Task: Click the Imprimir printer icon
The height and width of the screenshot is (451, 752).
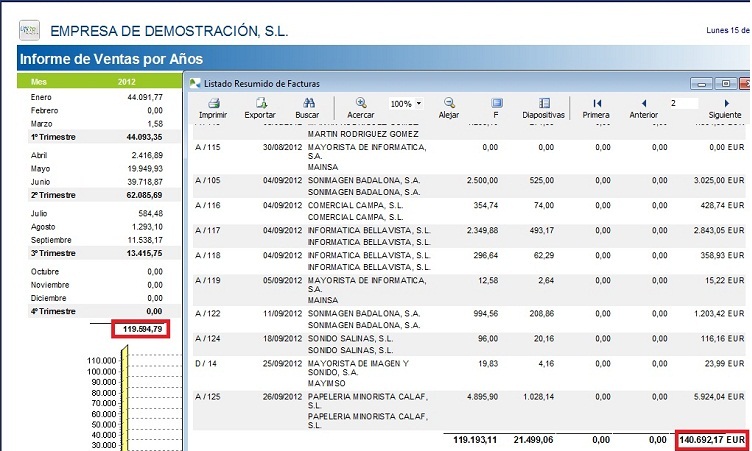Action: (x=213, y=103)
